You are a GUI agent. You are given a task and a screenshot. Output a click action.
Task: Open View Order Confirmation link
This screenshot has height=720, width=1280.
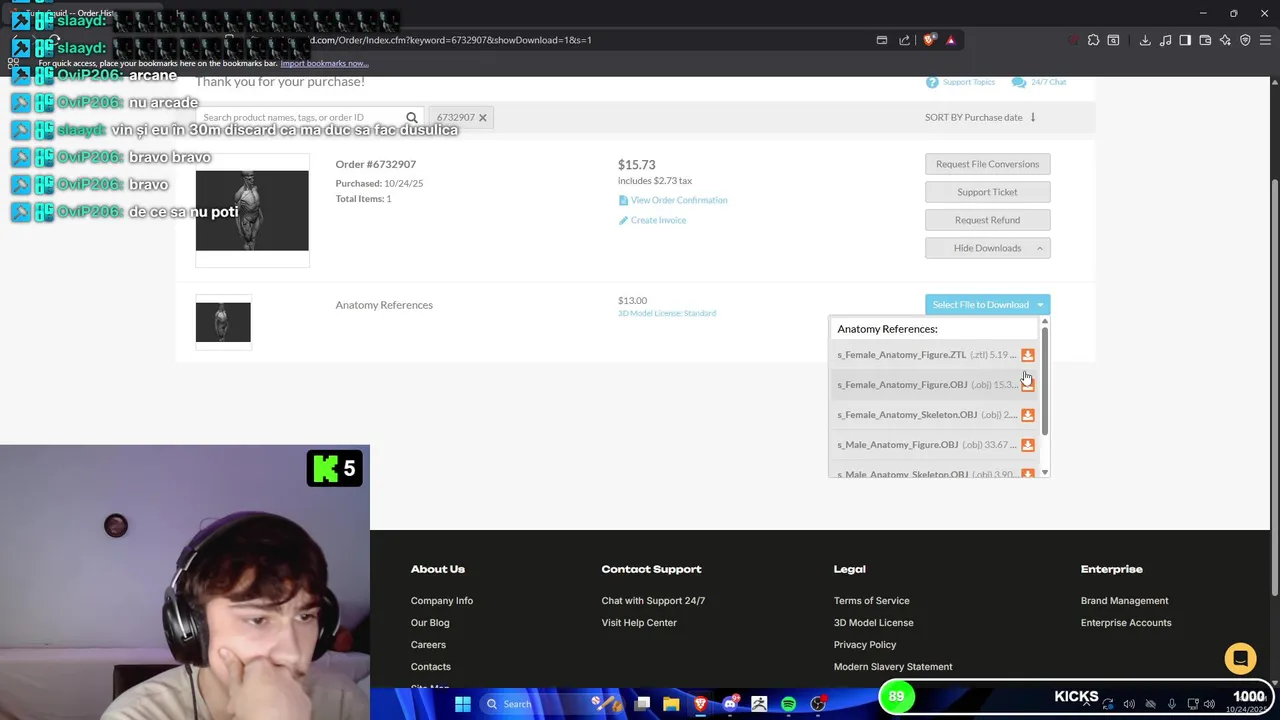(679, 200)
